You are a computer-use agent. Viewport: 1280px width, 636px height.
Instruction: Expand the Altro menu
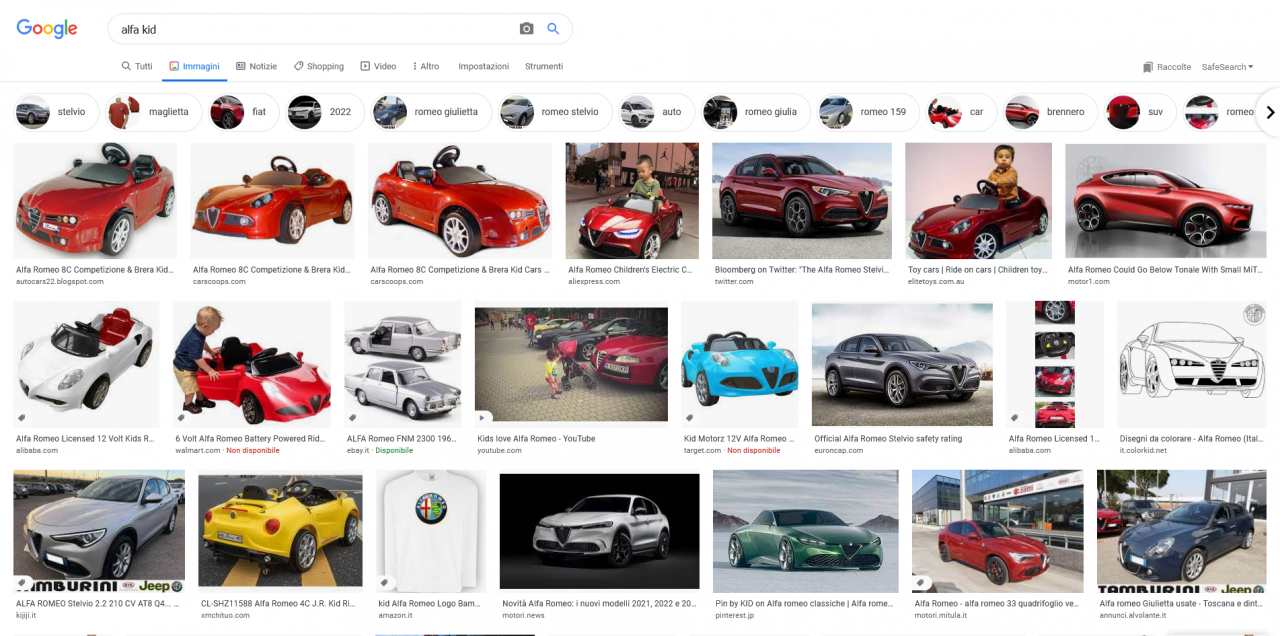[426, 66]
